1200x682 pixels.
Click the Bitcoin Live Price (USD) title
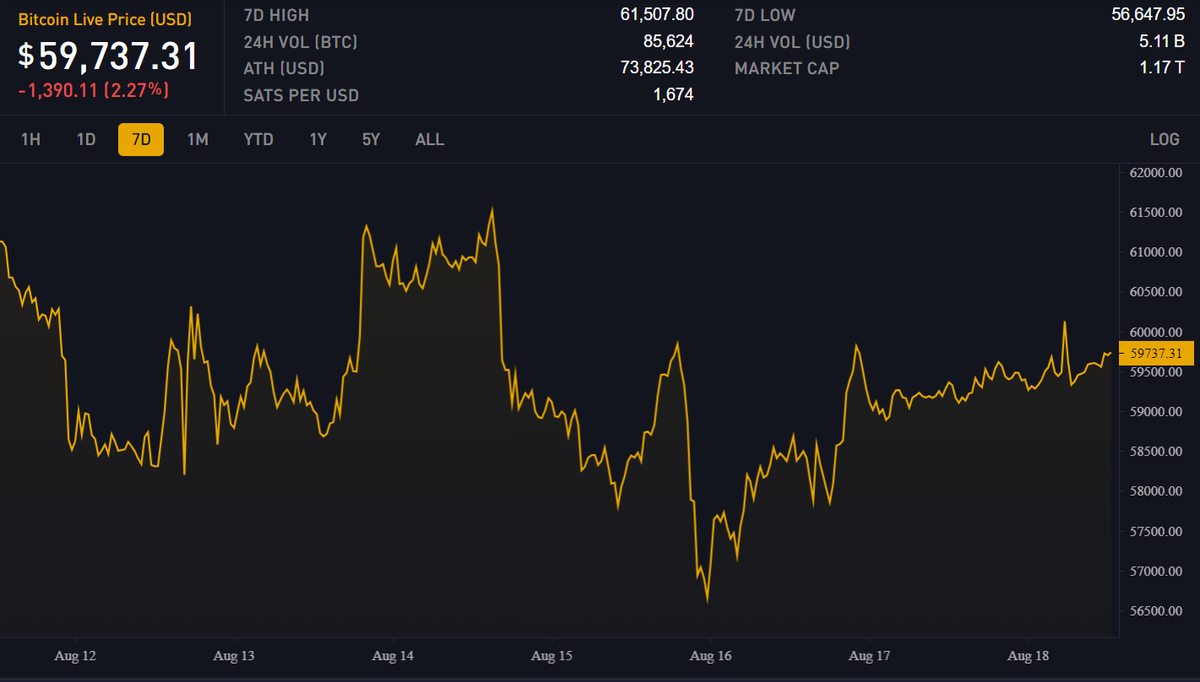coord(105,19)
